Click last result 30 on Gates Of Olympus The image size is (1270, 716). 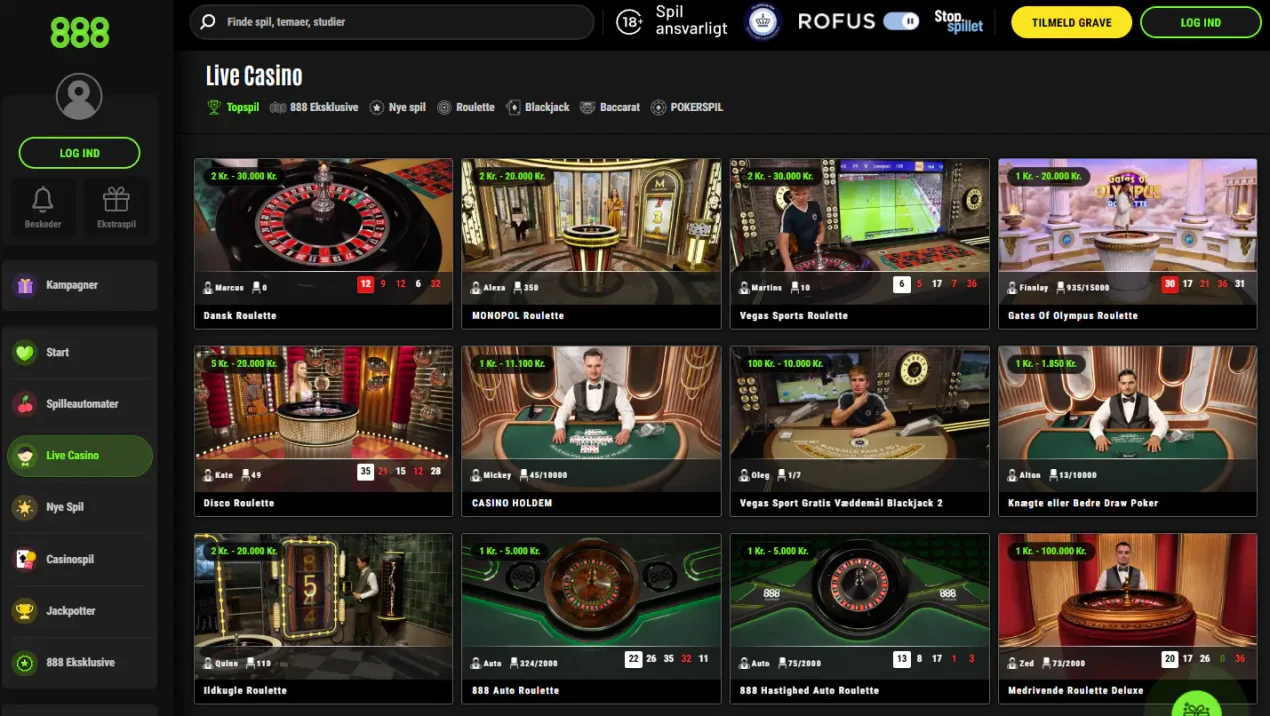1169,284
